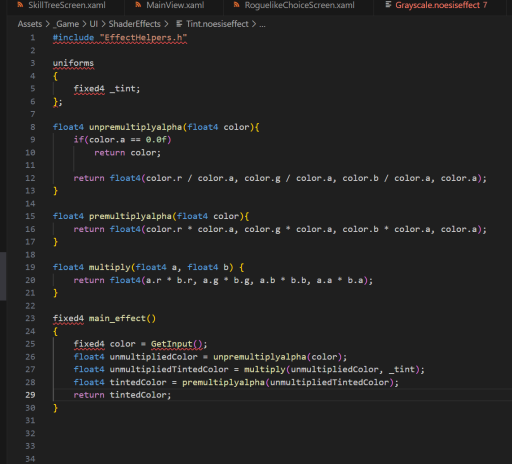Open the Grayscale.noesiseffect tab
This screenshot has width=512, height=464.
tap(440, 5)
